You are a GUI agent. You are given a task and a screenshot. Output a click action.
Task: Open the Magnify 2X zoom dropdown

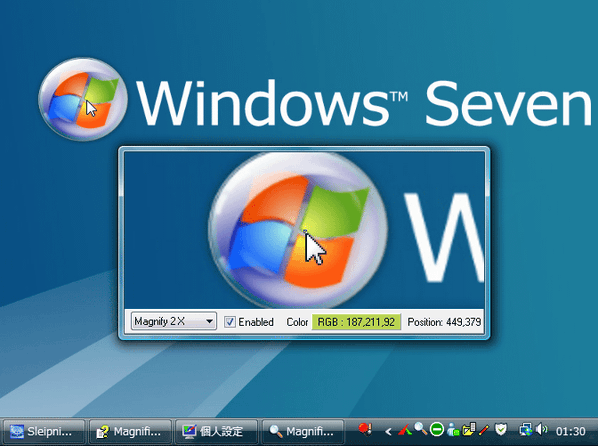coord(174,321)
